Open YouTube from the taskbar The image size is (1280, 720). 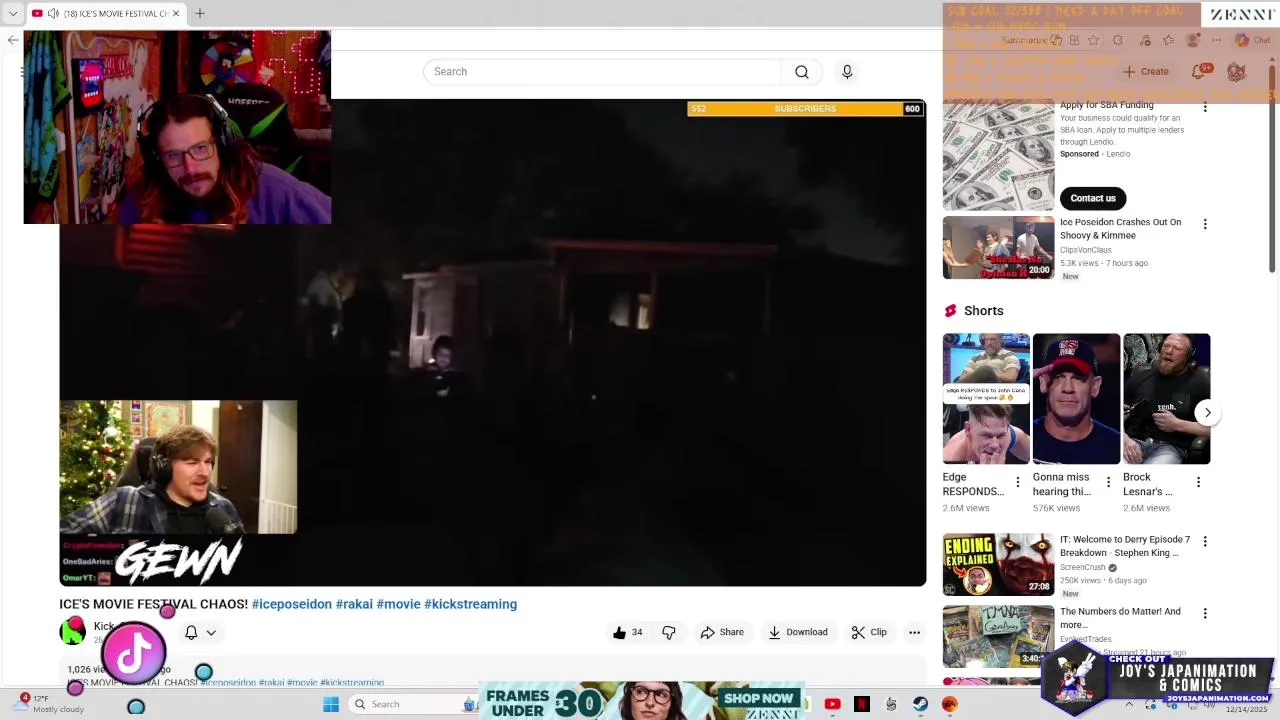point(832,704)
